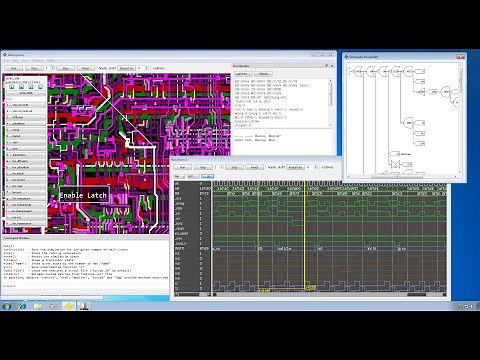480x360 pixels.
Task: Open first dropdown below Waveform toolbar
Action: [x=179, y=176]
